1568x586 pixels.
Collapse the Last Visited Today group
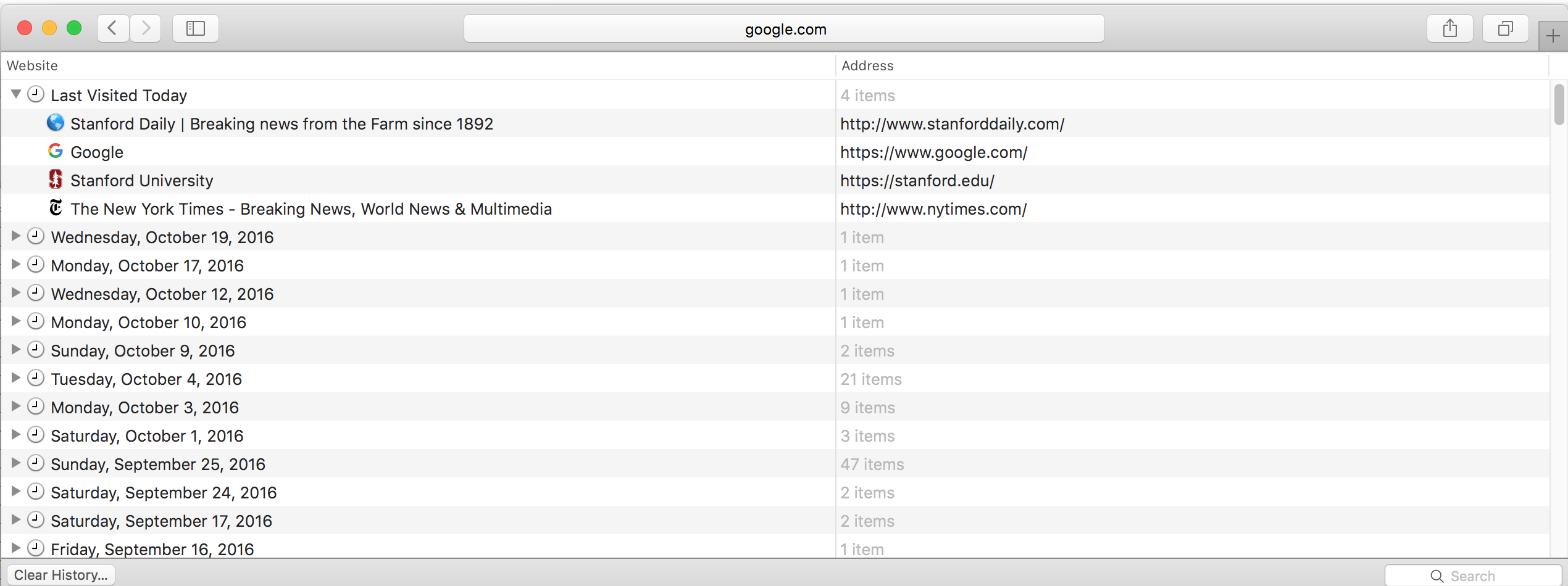click(16, 94)
